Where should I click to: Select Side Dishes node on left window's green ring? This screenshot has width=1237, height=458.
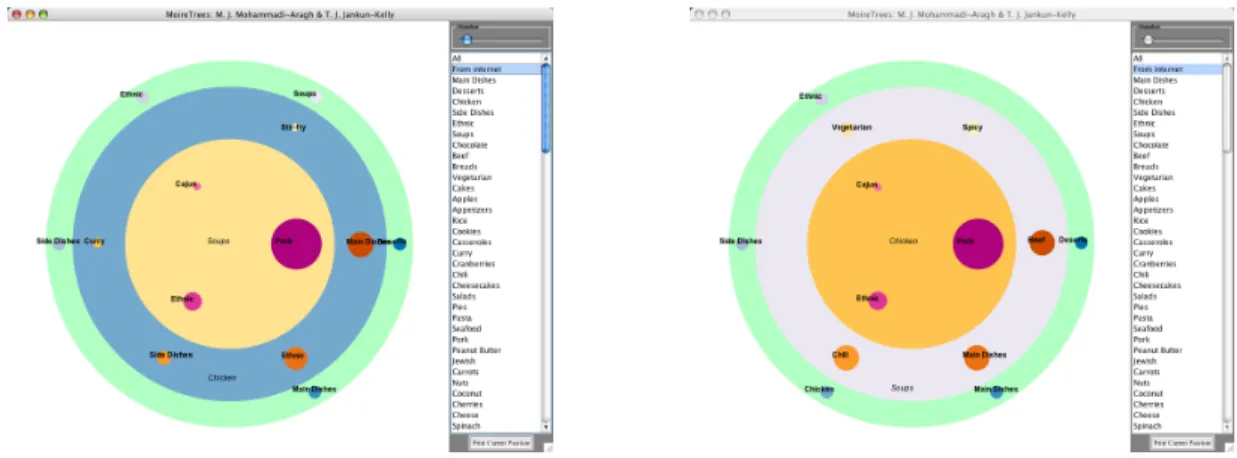tap(59, 243)
